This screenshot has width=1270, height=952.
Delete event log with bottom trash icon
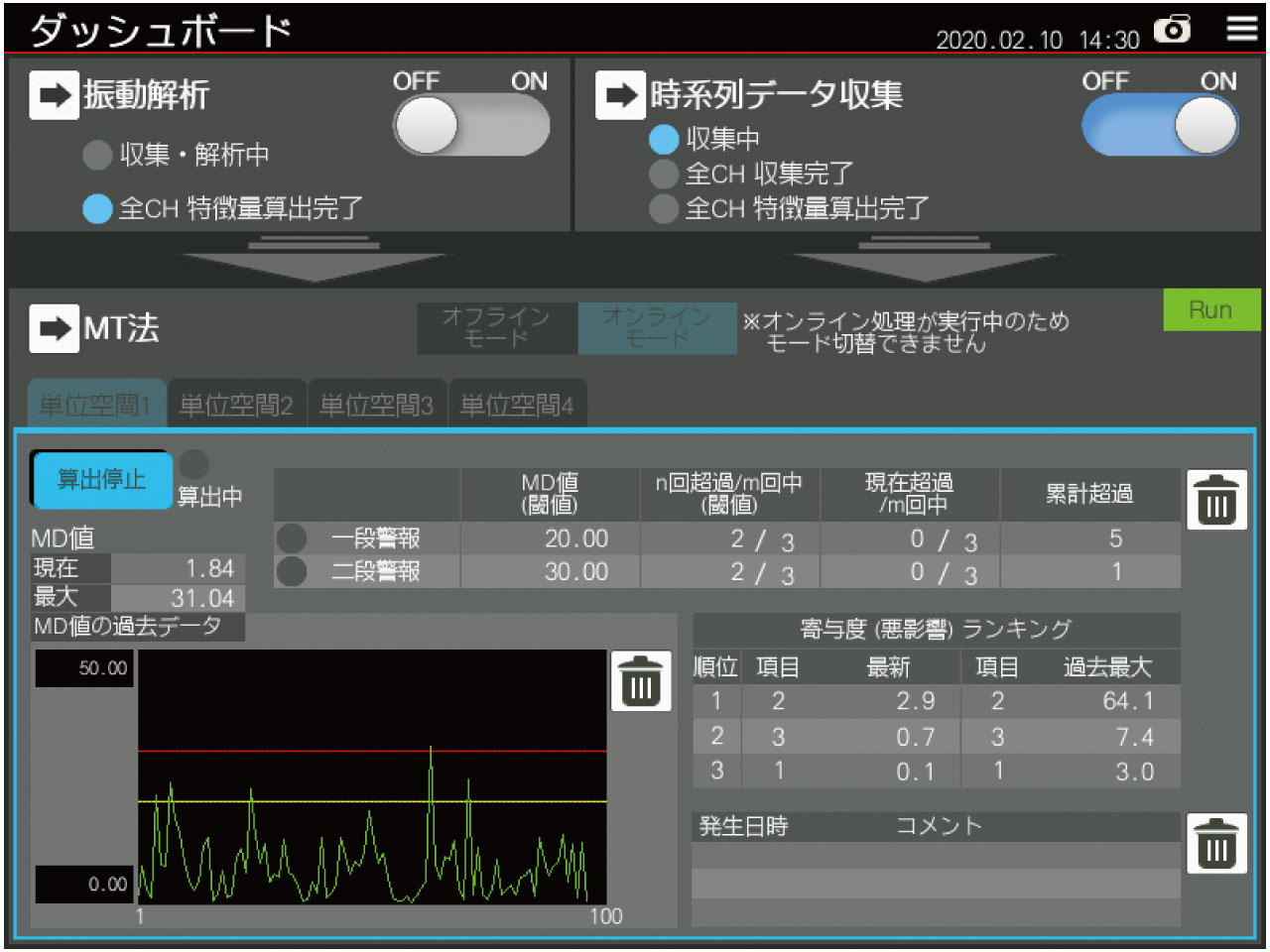(x=1216, y=844)
